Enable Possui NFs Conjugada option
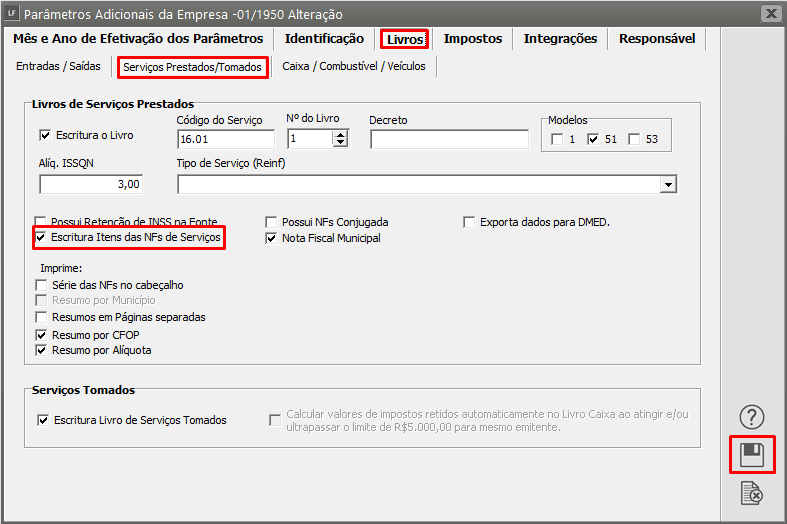The image size is (787, 524). pos(272,222)
